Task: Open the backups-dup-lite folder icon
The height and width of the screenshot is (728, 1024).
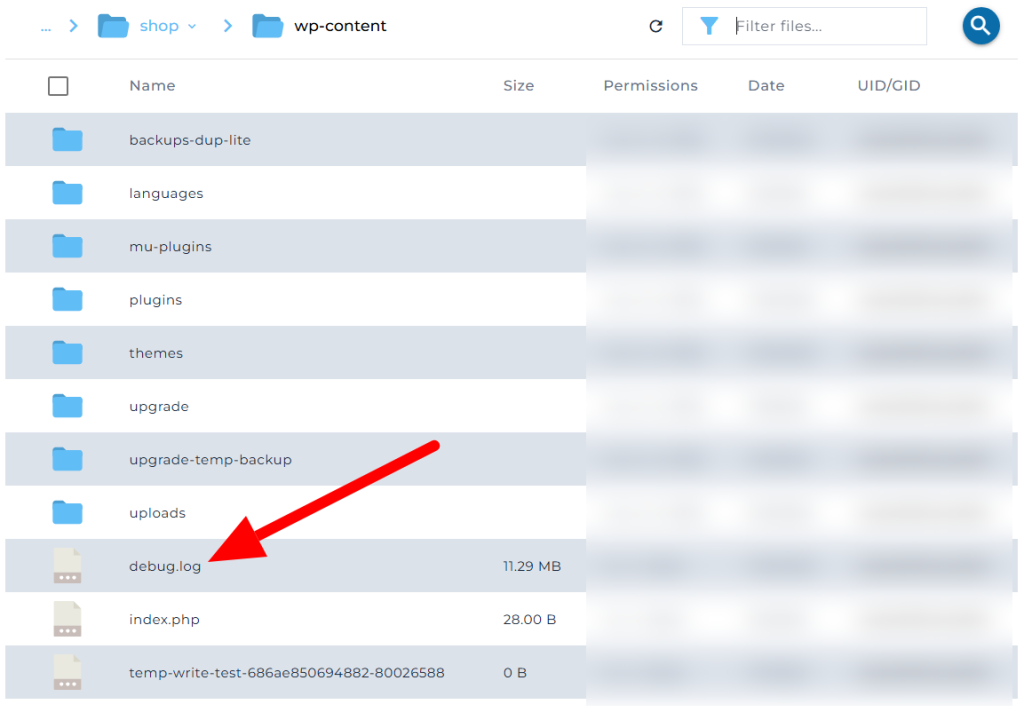Action: click(66, 139)
